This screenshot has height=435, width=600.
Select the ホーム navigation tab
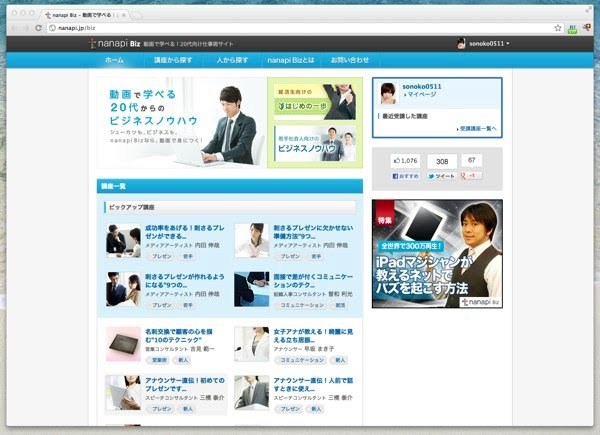(x=115, y=60)
